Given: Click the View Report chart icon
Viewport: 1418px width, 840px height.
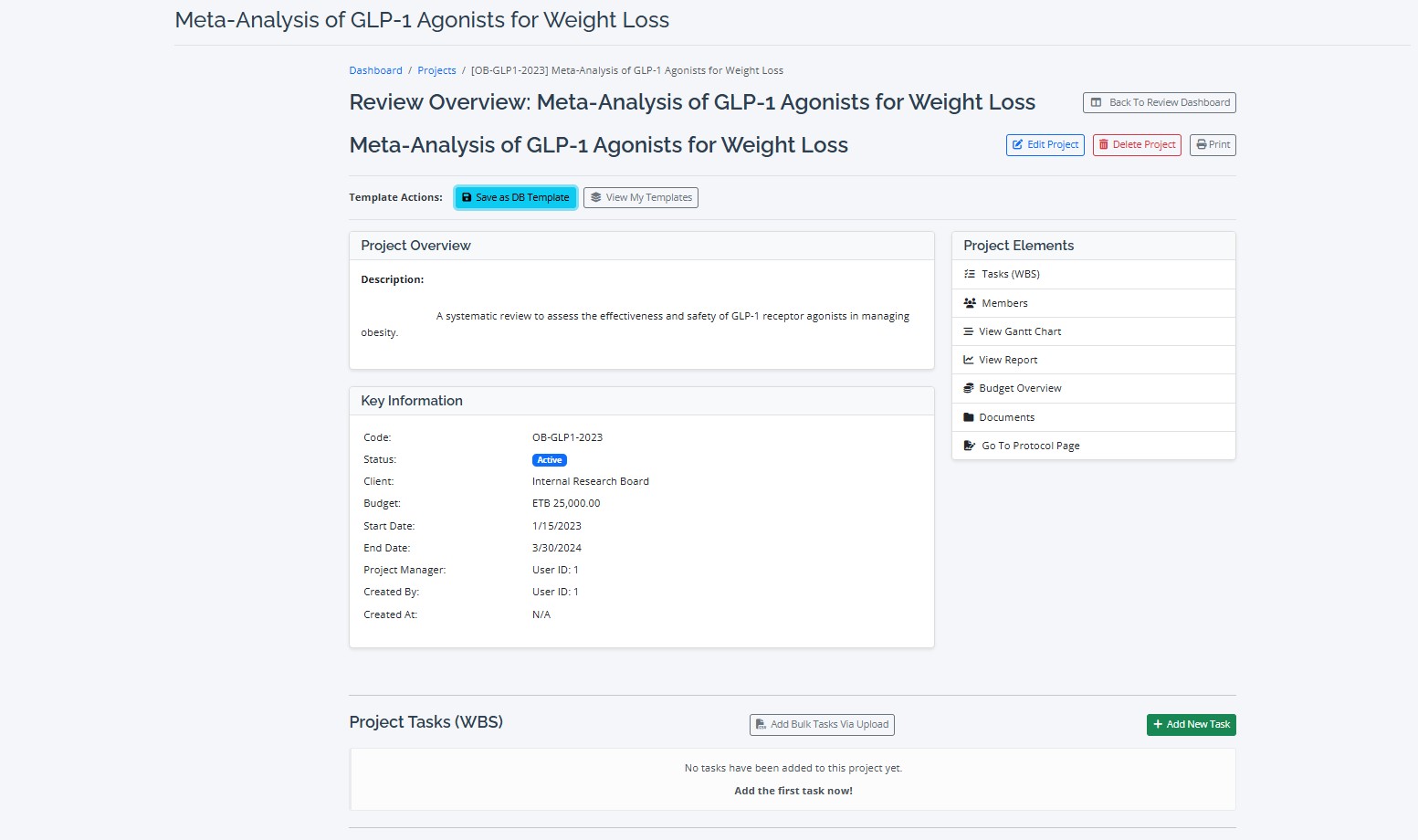Looking at the screenshot, I should click(x=969, y=360).
